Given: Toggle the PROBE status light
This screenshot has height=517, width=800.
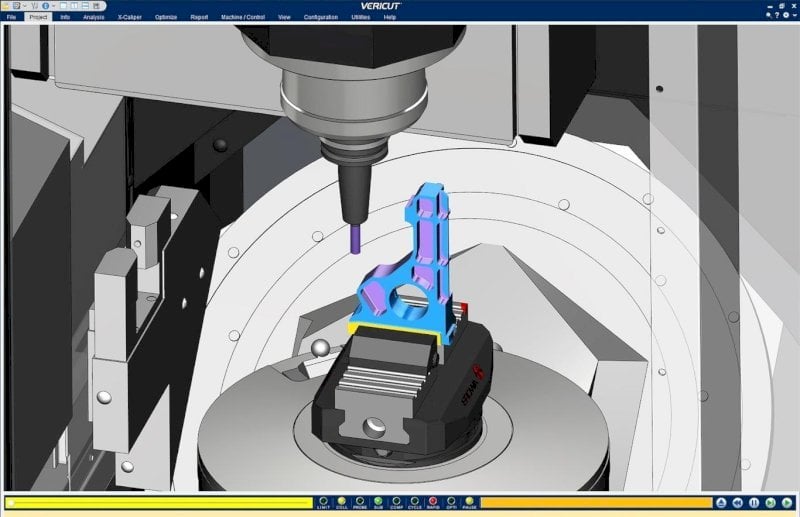Looking at the screenshot, I should pos(360,503).
